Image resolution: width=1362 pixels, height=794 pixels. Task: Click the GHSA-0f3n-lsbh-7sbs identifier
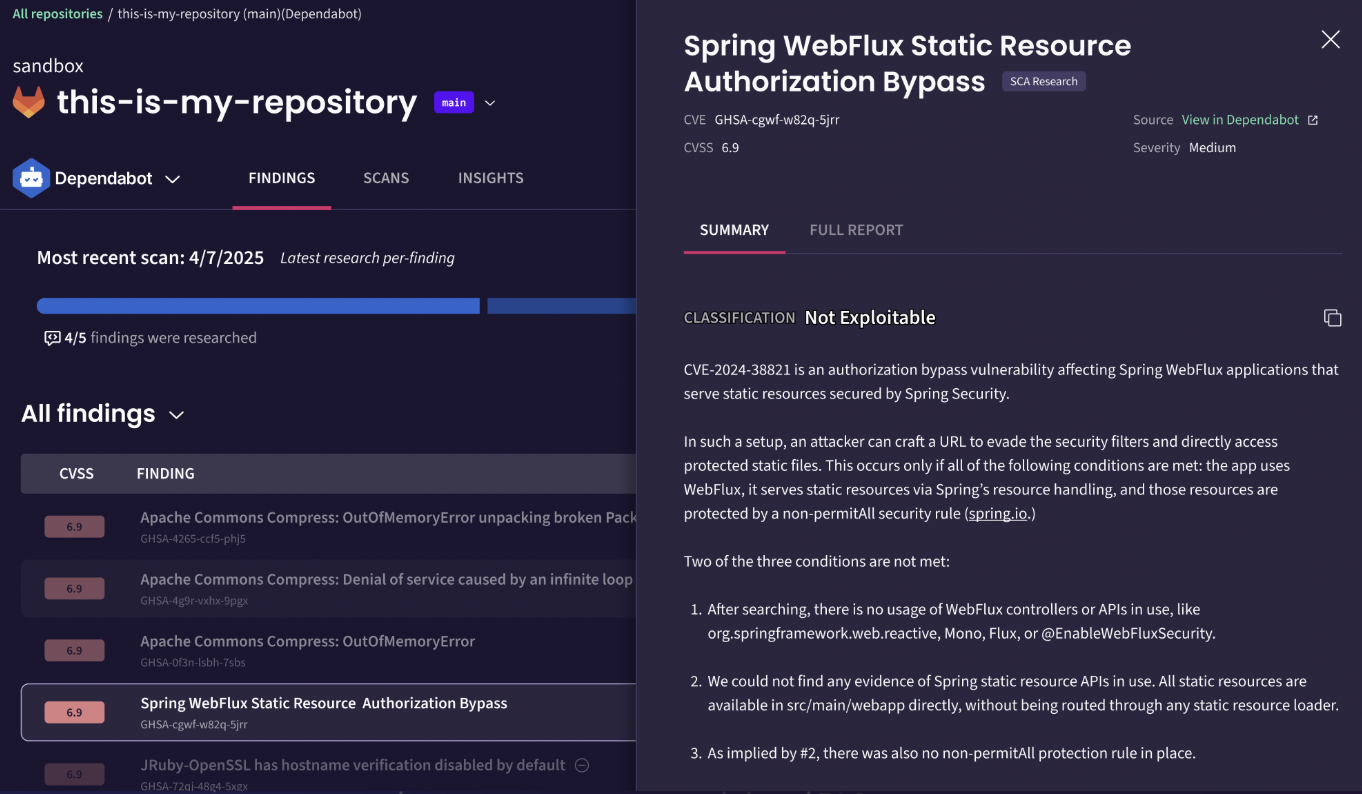coord(193,663)
